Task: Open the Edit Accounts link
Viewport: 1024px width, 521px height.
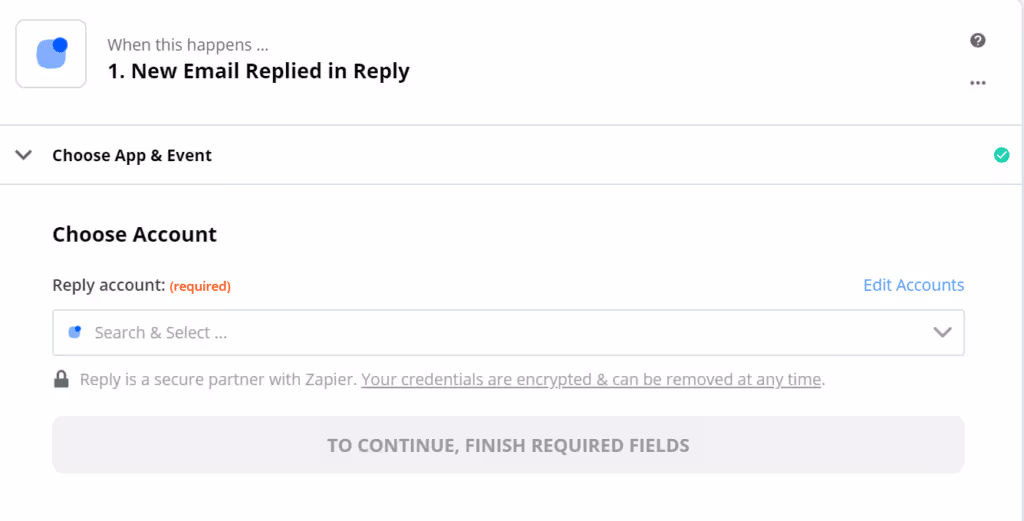Action: [x=914, y=285]
